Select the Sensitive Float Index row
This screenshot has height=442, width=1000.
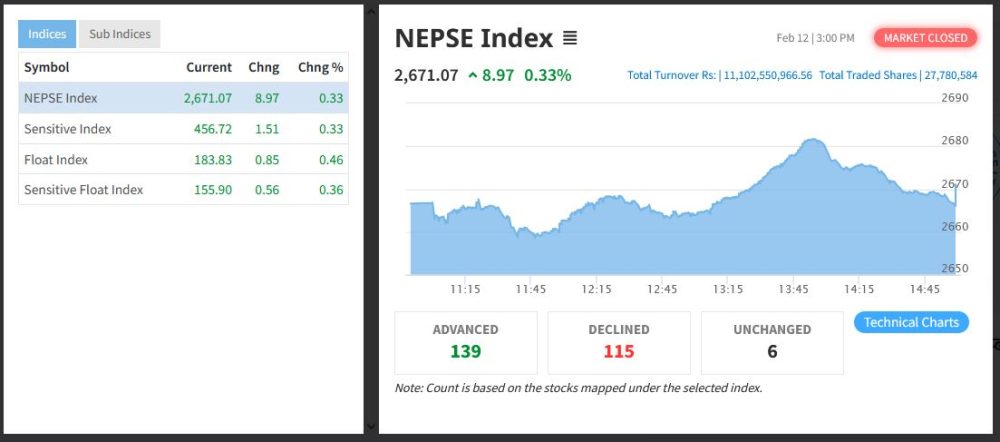(183, 190)
